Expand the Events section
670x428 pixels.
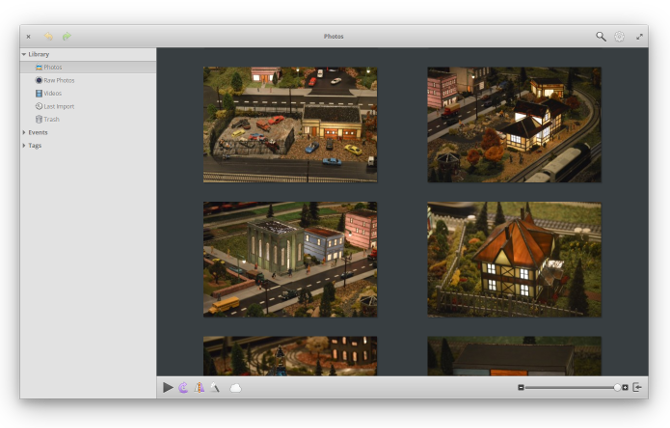click(24, 132)
